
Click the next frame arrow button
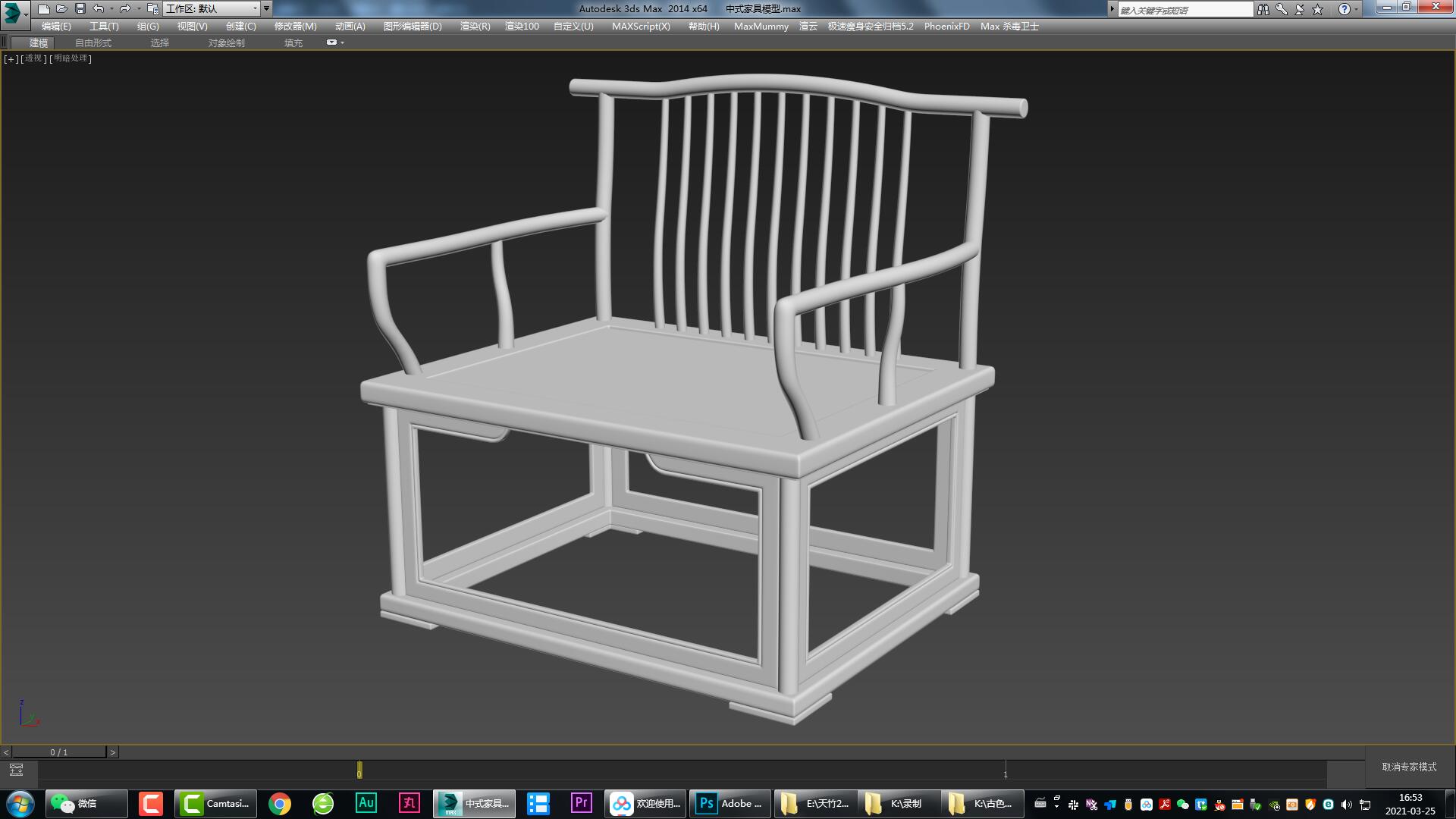pos(112,752)
